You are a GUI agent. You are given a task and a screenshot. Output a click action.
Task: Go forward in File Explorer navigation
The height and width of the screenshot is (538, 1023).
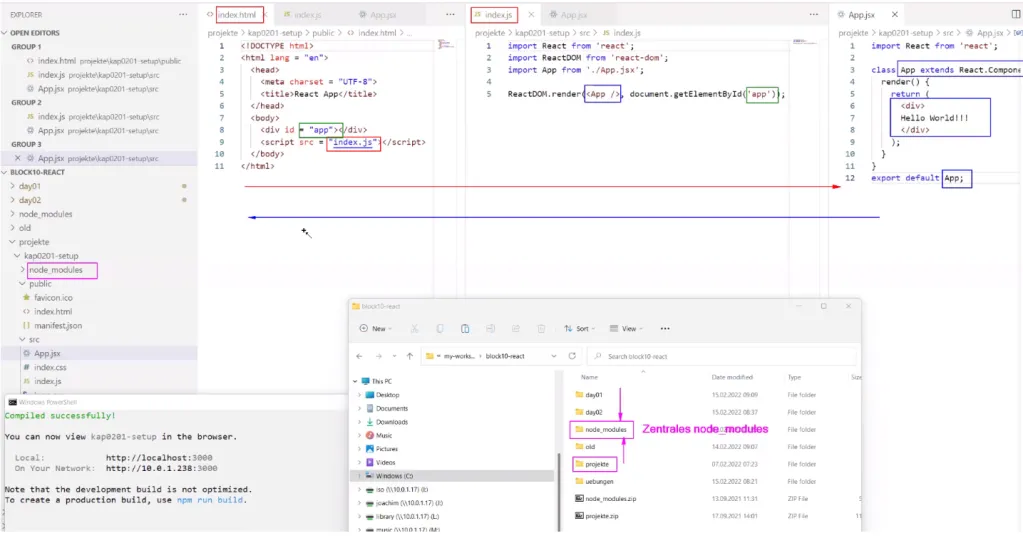point(378,356)
